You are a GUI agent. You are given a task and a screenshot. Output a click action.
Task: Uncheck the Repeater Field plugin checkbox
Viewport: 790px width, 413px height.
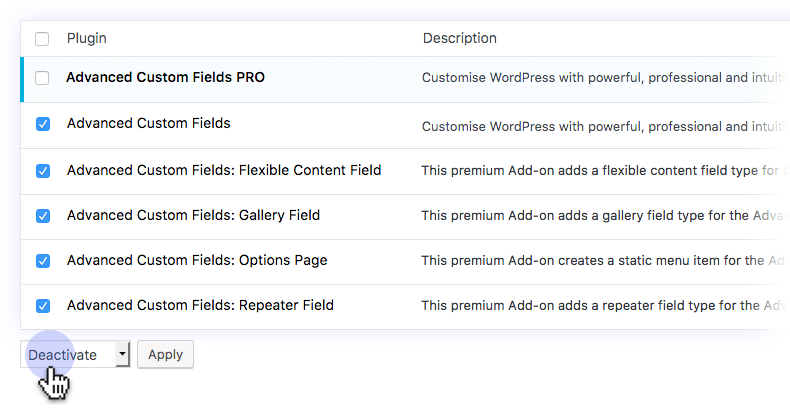(x=43, y=306)
